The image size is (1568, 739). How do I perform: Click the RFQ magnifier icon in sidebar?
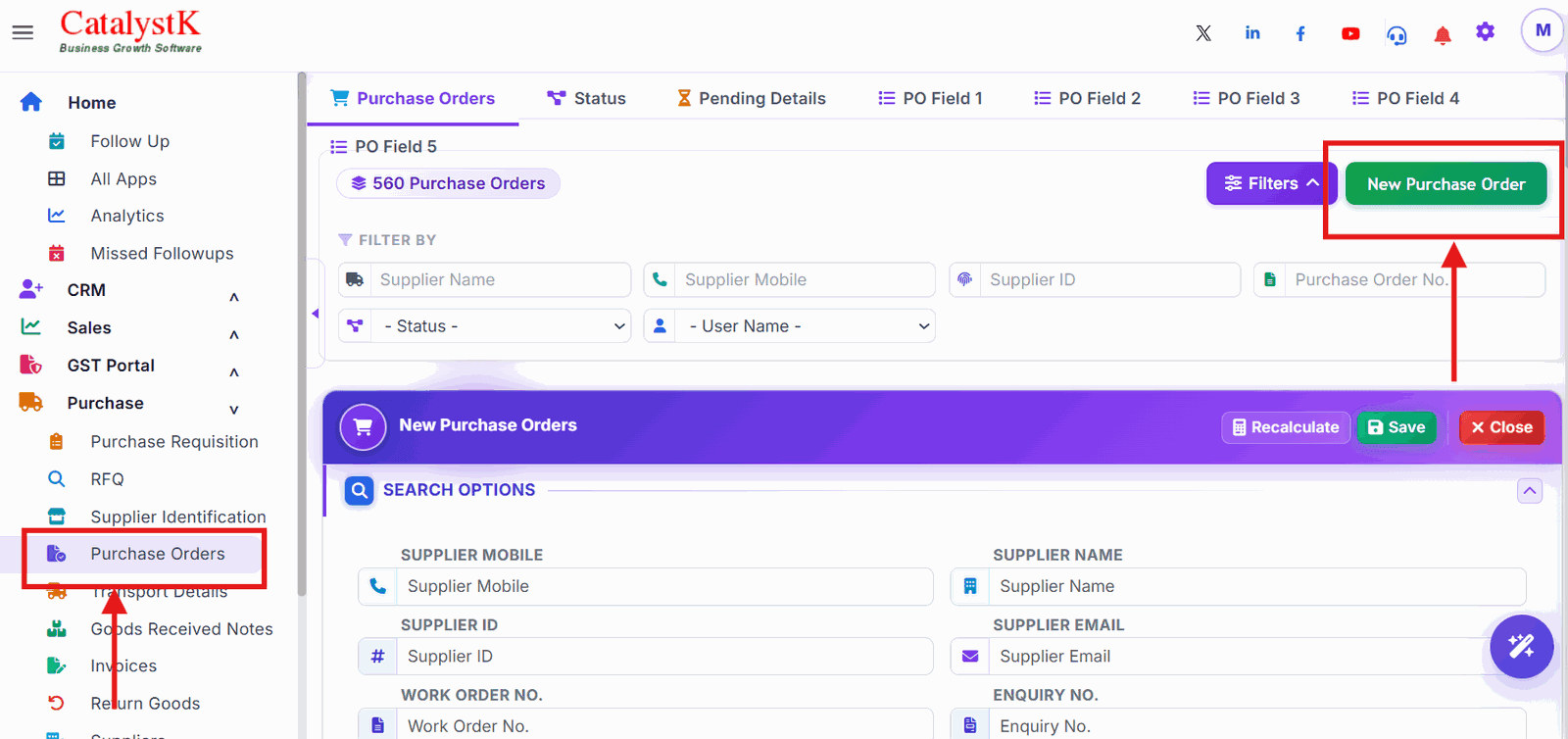(x=57, y=479)
